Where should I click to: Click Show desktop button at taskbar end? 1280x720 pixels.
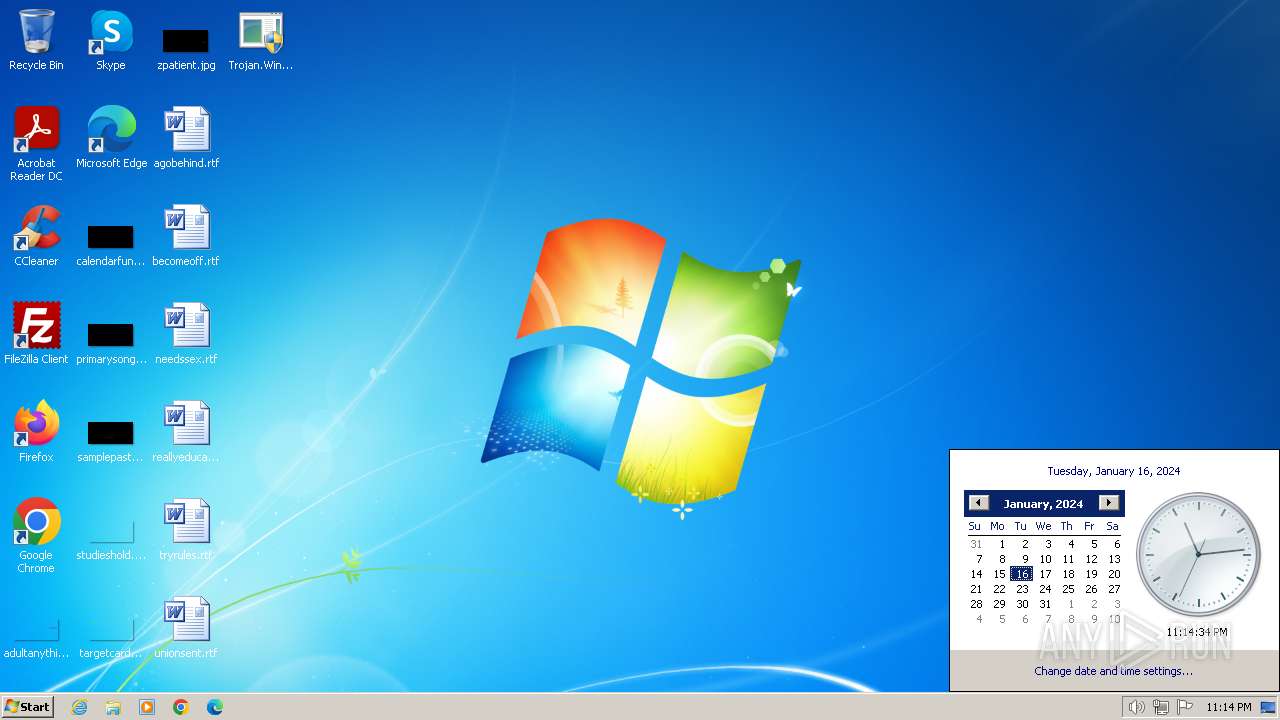click(x=1268, y=707)
